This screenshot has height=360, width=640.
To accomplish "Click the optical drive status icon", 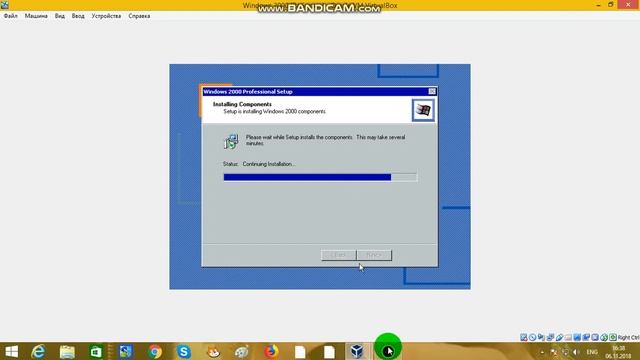I will tap(533, 337).
